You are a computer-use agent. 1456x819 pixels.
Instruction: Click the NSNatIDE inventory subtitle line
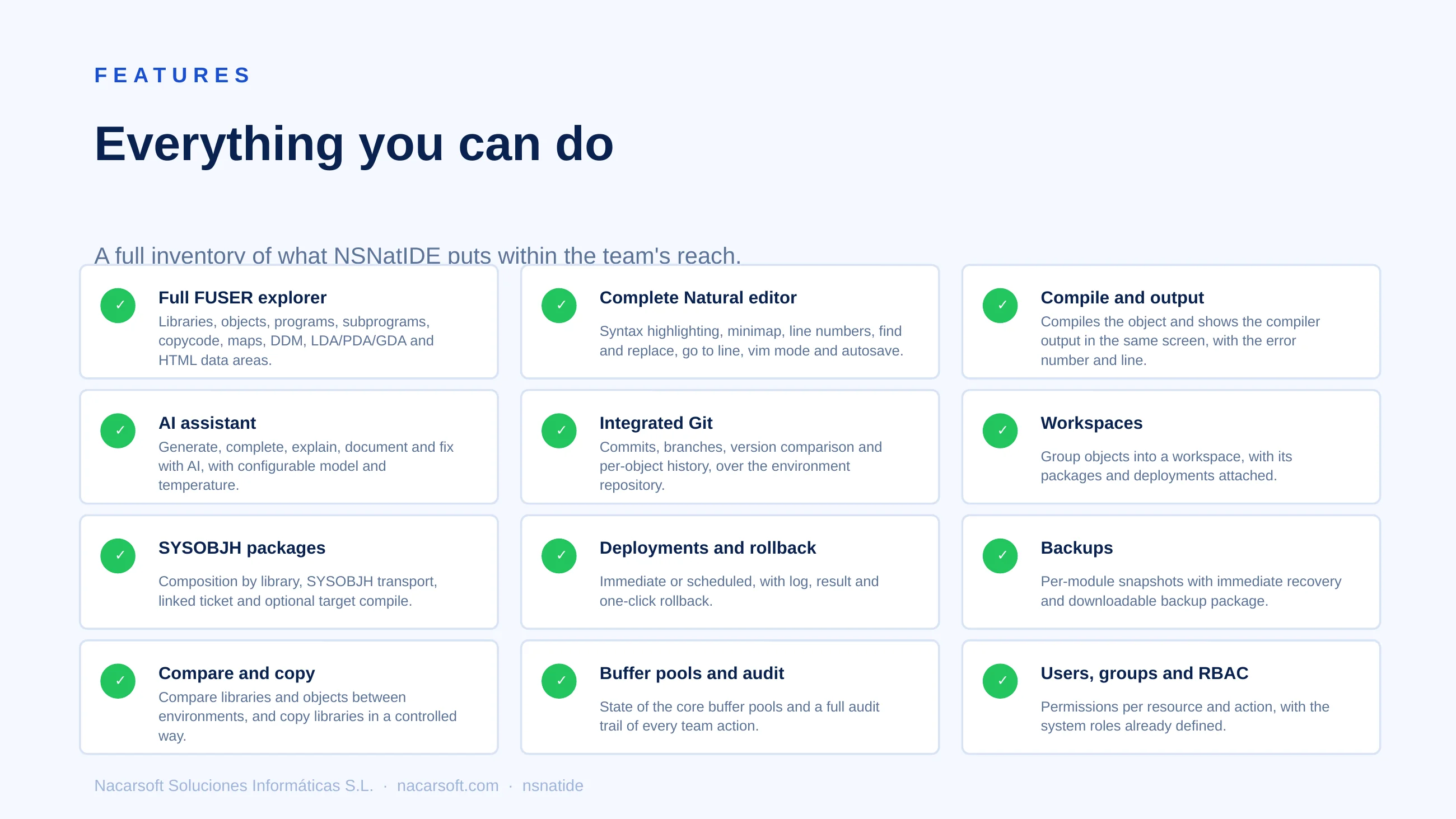click(x=417, y=255)
